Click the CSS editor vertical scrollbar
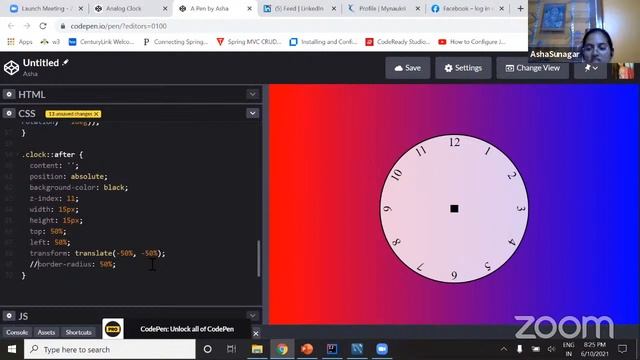The width and height of the screenshot is (640, 360). click(258, 258)
